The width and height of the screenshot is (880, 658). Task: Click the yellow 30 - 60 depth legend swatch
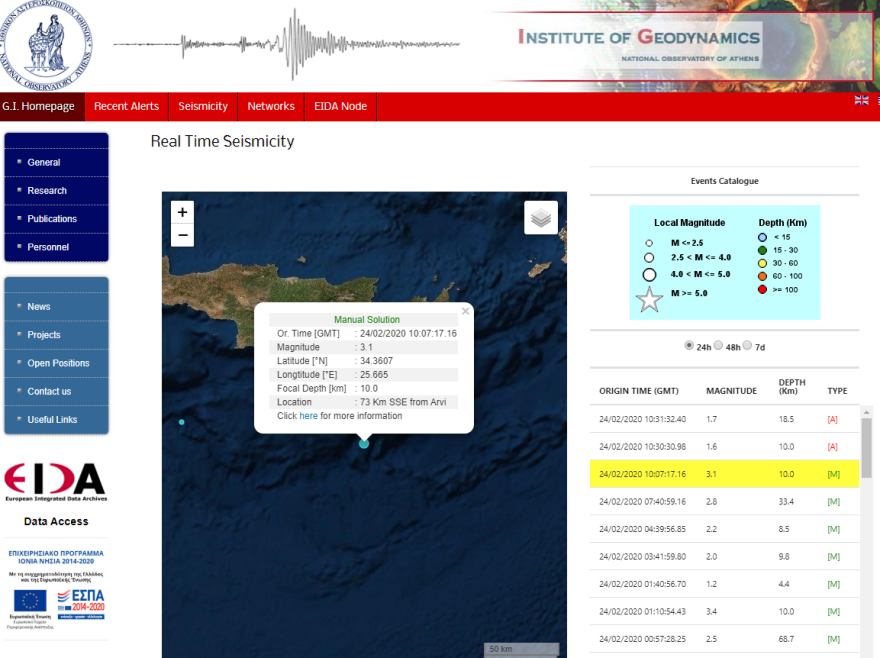(762, 263)
